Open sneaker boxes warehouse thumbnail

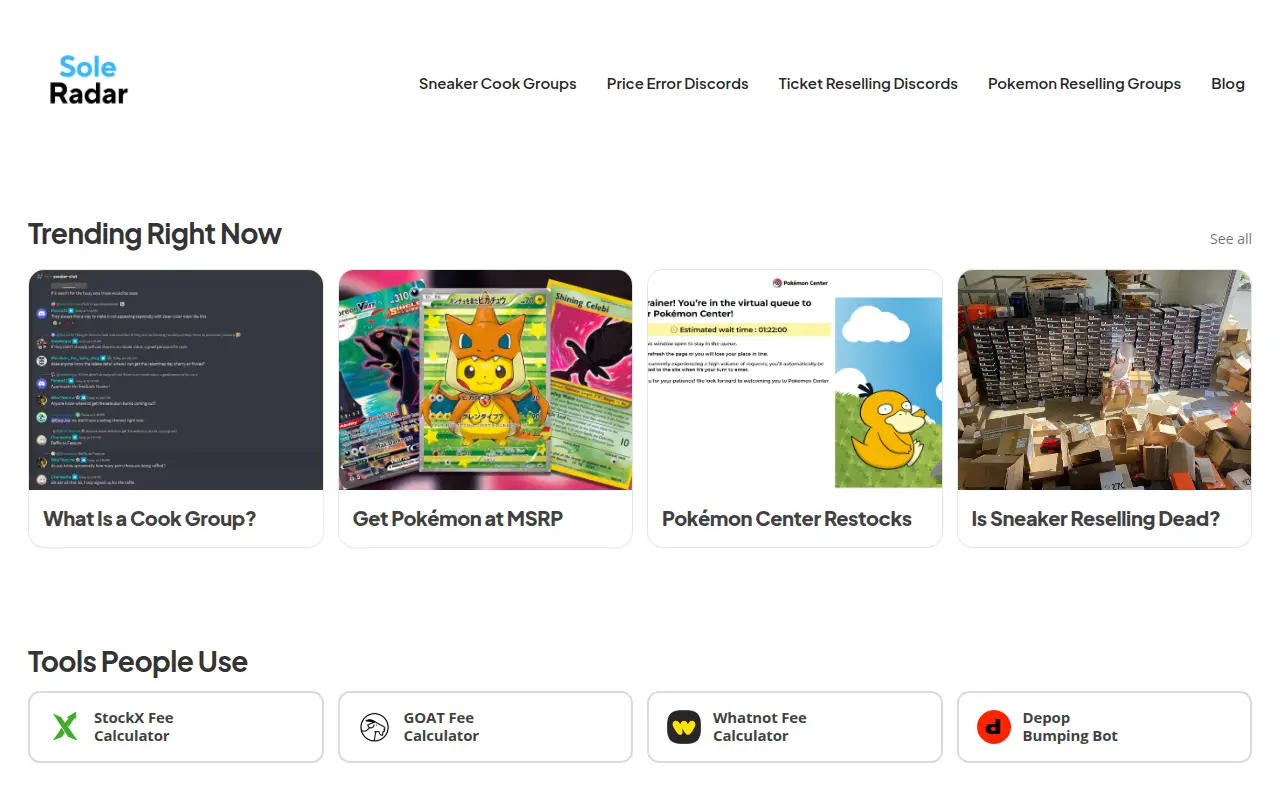pos(1104,380)
